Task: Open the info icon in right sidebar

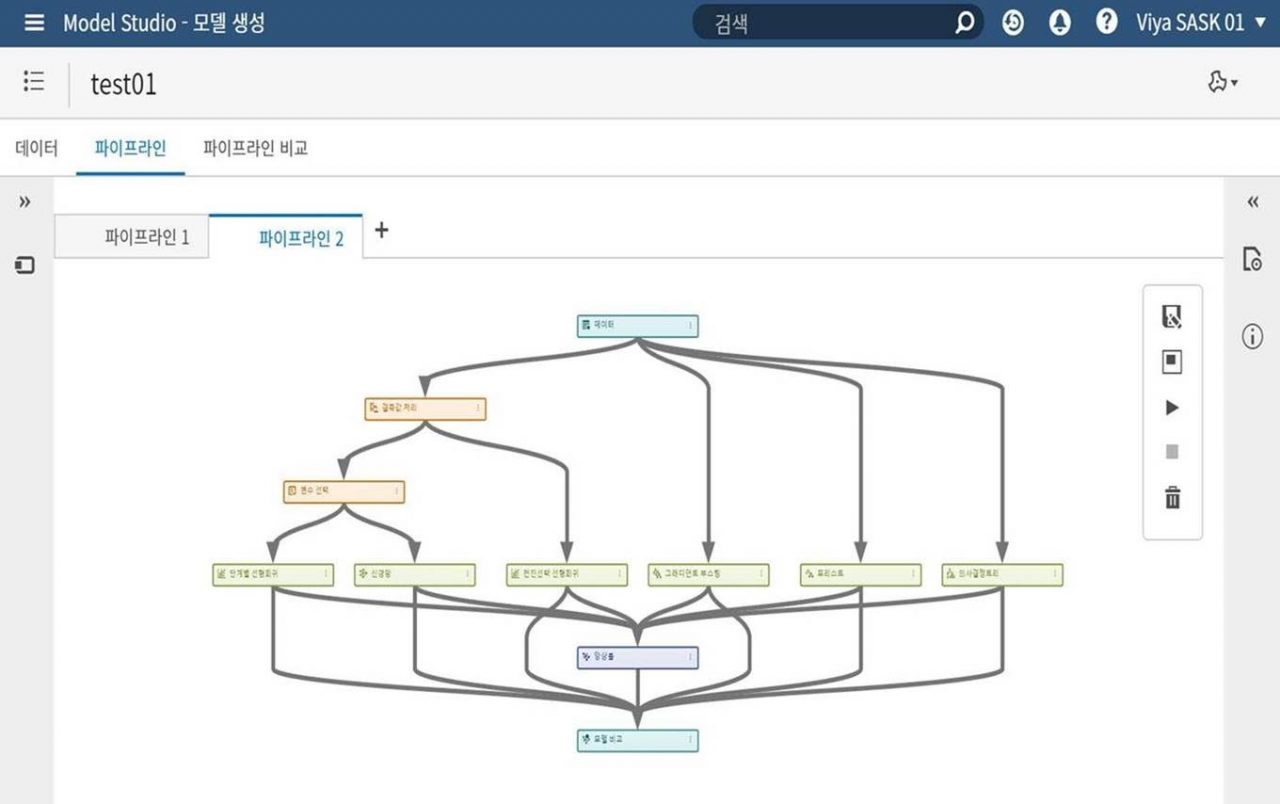Action: point(1252,337)
